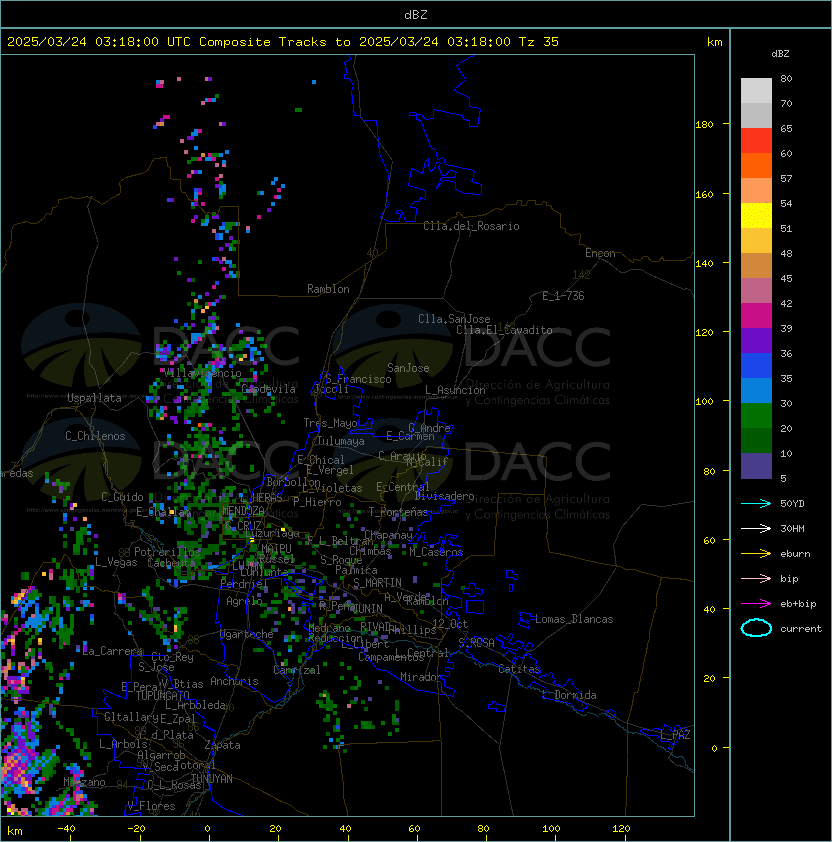Click the 'Clla.del_Rosario' map label

471,226
